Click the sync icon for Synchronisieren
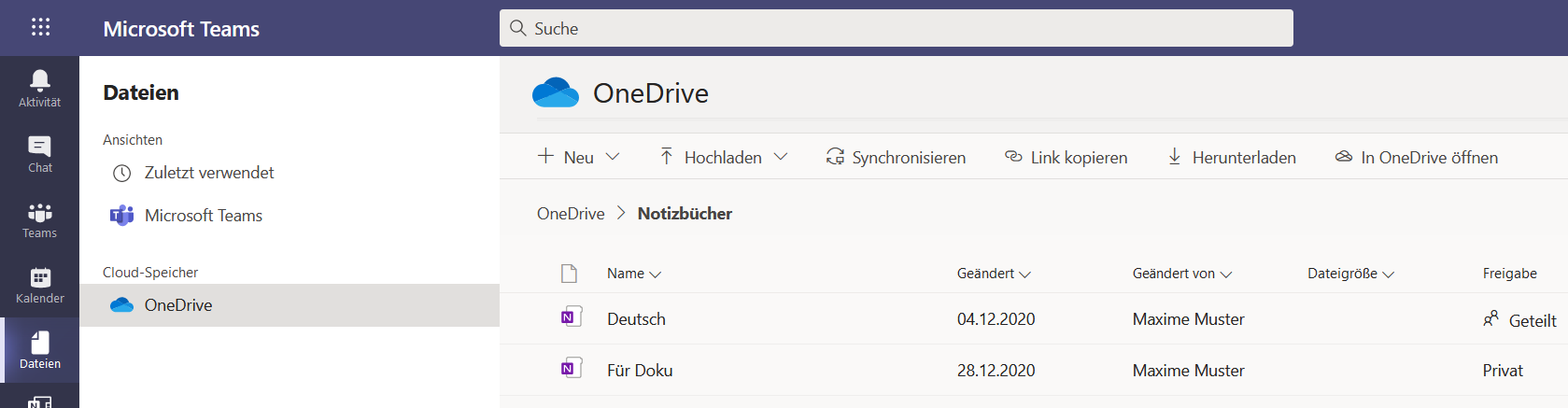This screenshot has height=408, width=1568. 835,157
